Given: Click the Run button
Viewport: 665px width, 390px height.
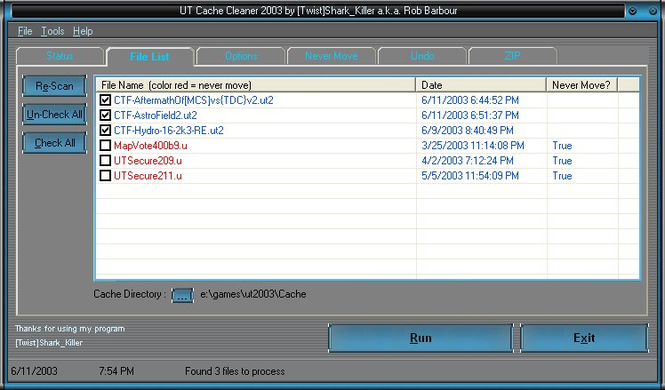Looking at the screenshot, I should pyautogui.click(x=421, y=338).
